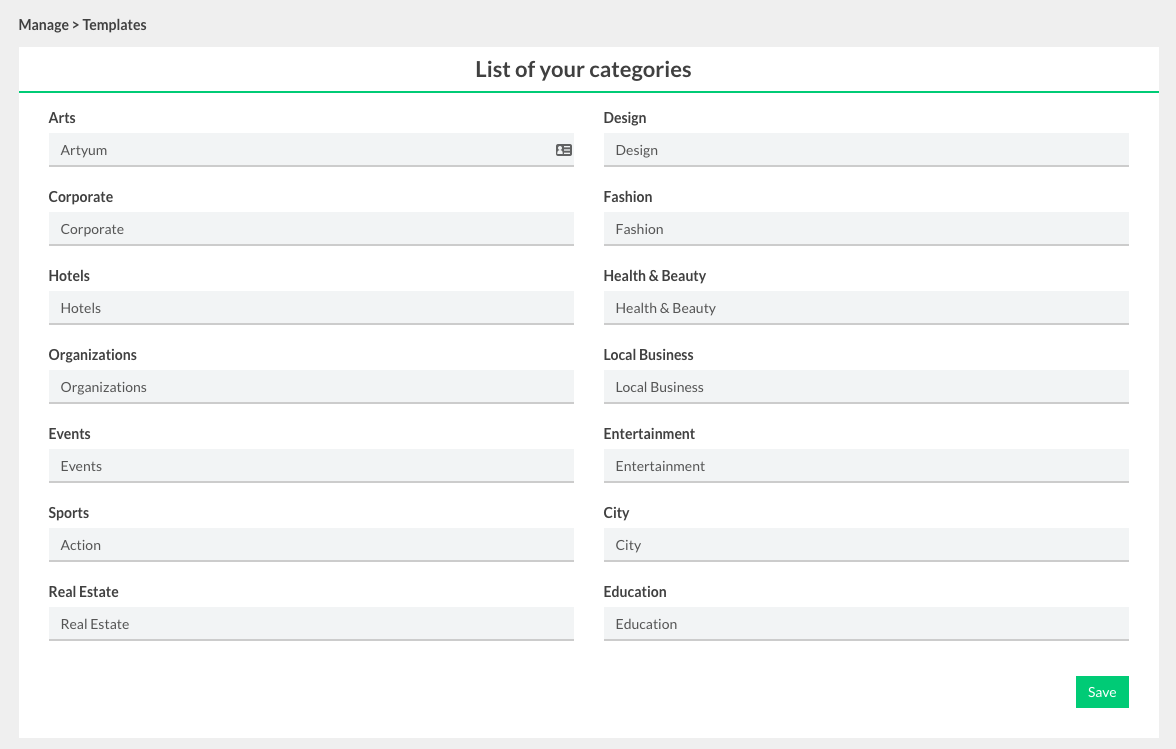
Task: Edit the Fashion category text field
Action: pyautogui.click(x=865, y=229)
